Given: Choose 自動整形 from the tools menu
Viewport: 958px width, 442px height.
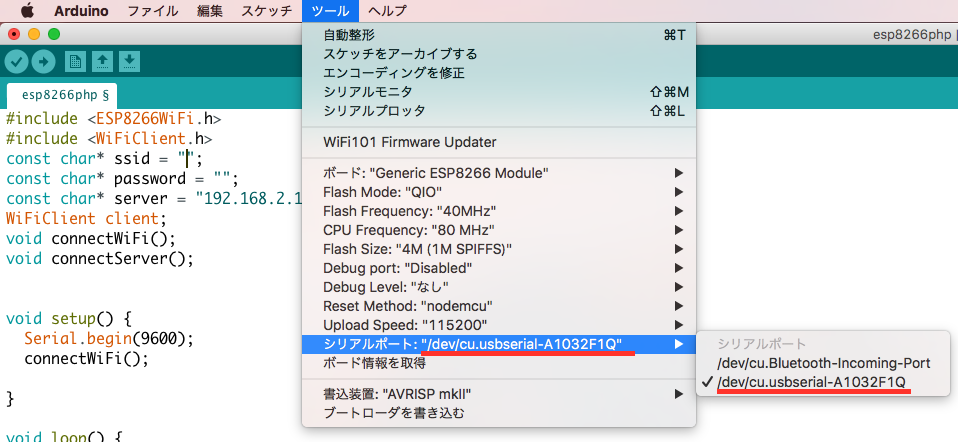Looking at the screenshot, I should pos(499,35).
